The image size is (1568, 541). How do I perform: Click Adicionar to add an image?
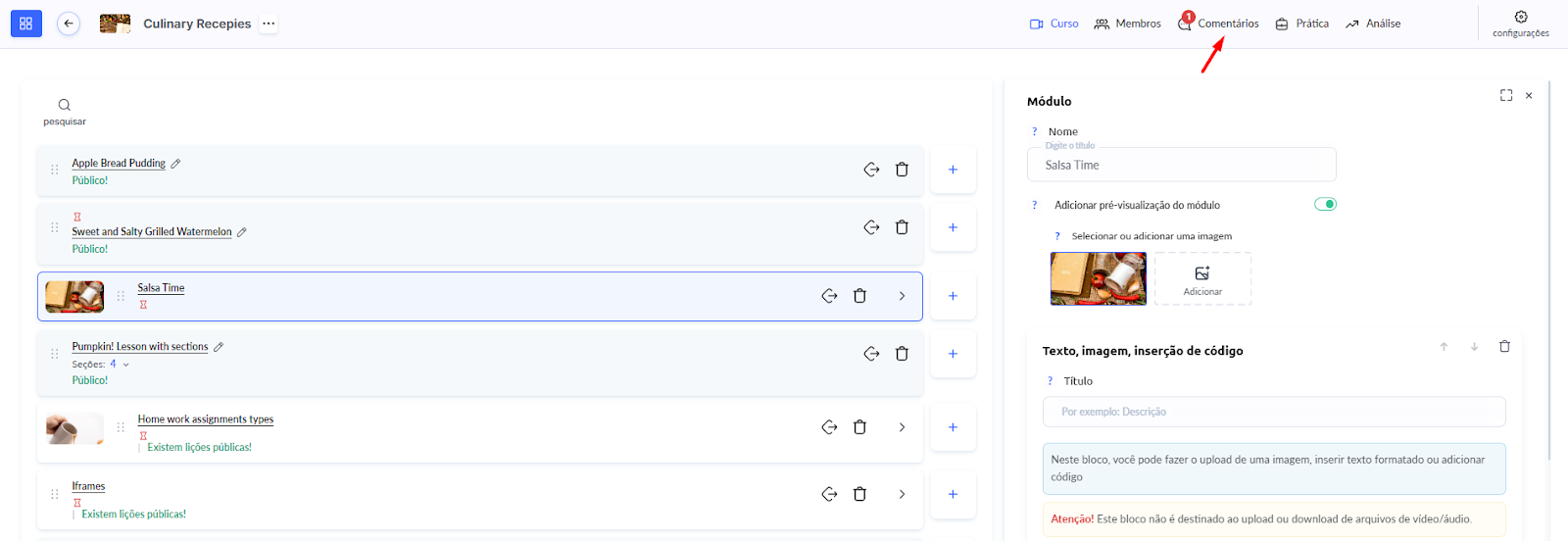click(x=1202, y=278)
